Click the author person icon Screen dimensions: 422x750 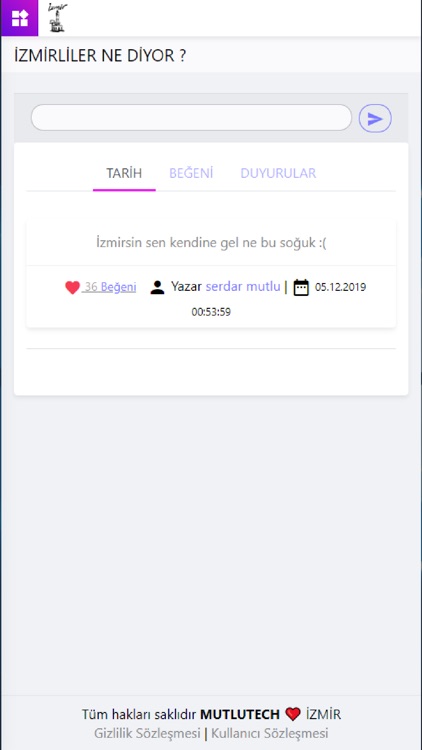(157, 287)
